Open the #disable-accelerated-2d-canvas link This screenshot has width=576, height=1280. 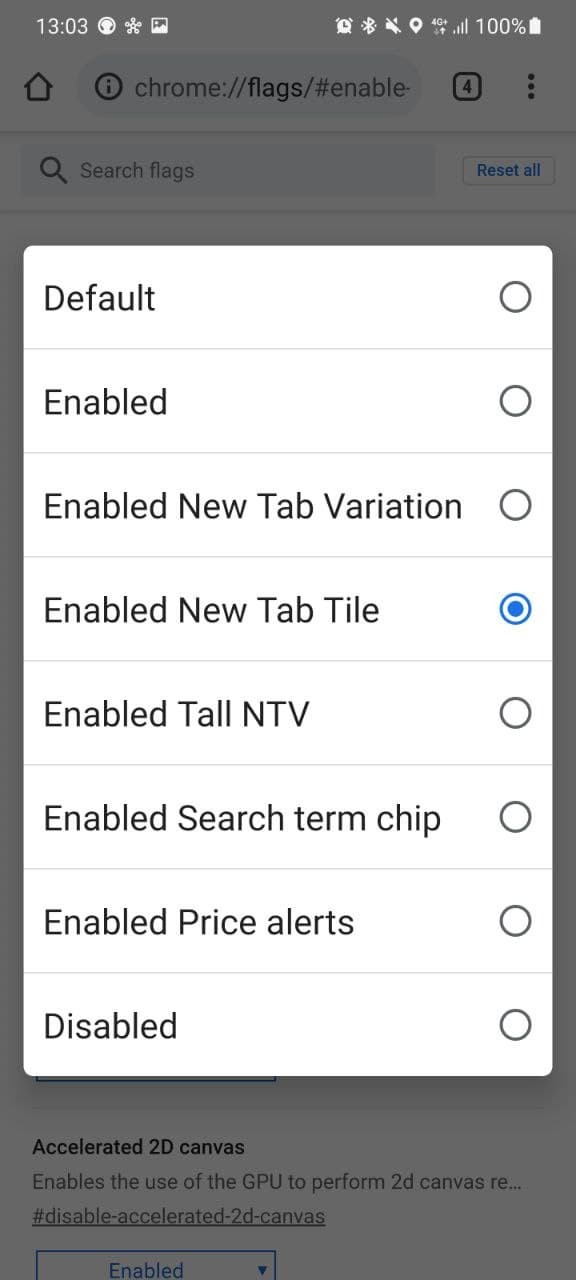pos(179,1216)
